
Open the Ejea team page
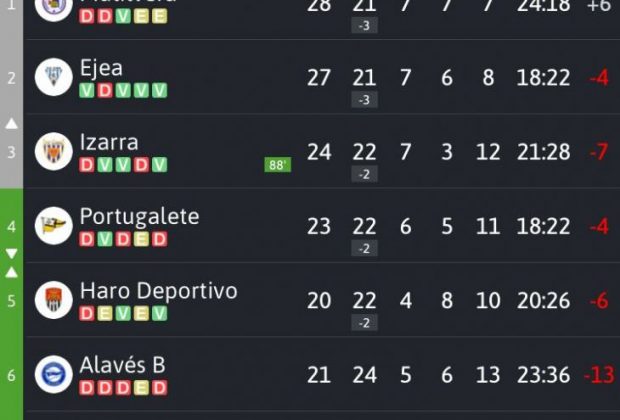[x=101, y=68]
